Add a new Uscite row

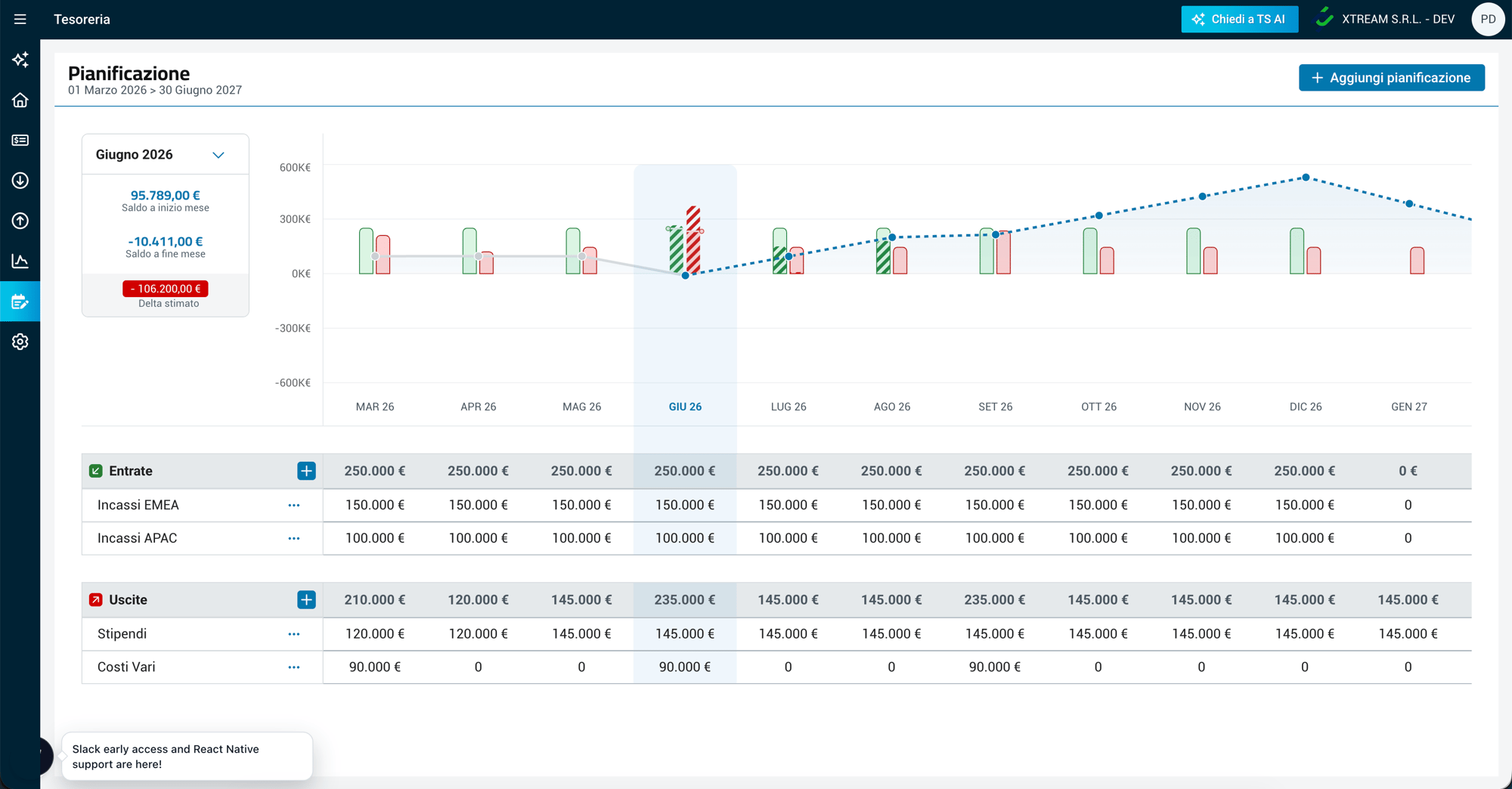(306, 600)
